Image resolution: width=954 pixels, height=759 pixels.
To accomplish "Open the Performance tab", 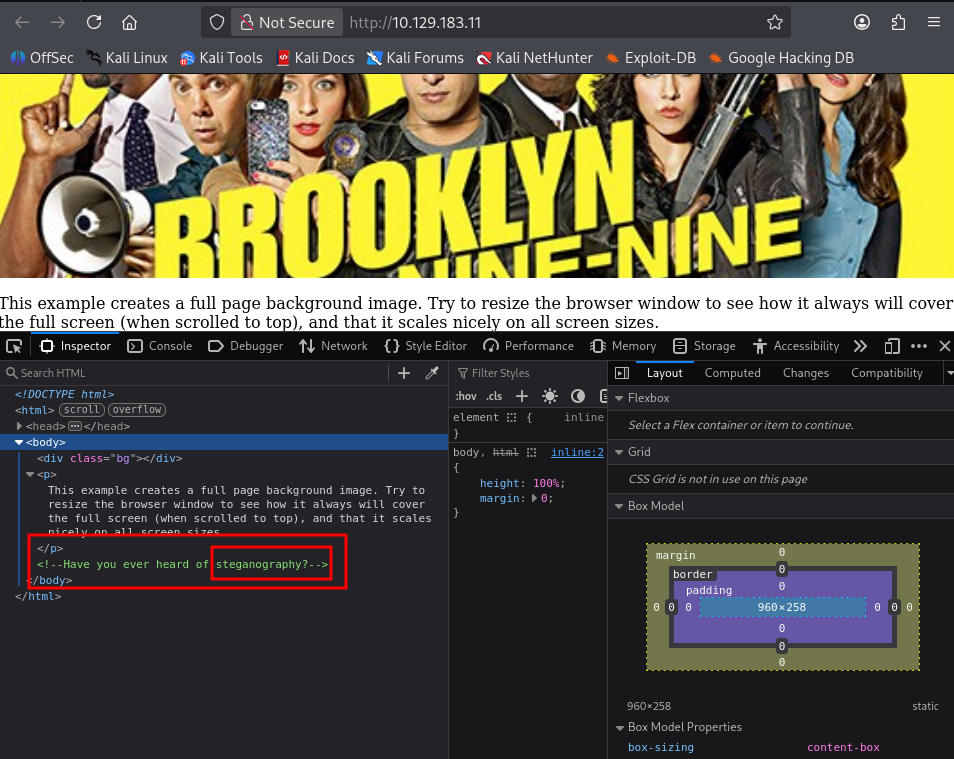I will [x=528, y=346].
